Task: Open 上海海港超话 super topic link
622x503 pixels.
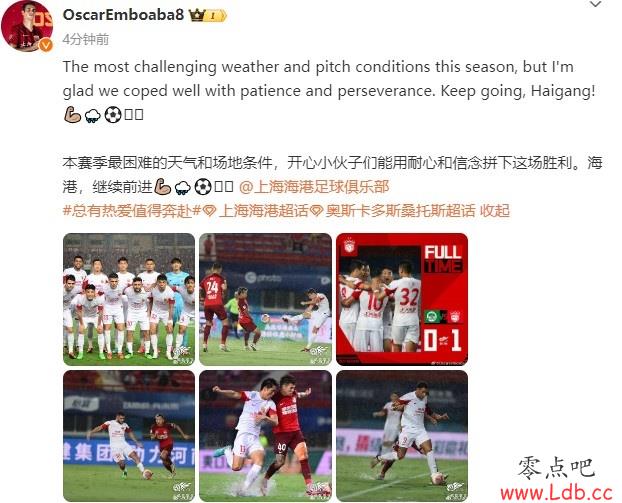Action: pyautogui.click(x=263, y=211)
